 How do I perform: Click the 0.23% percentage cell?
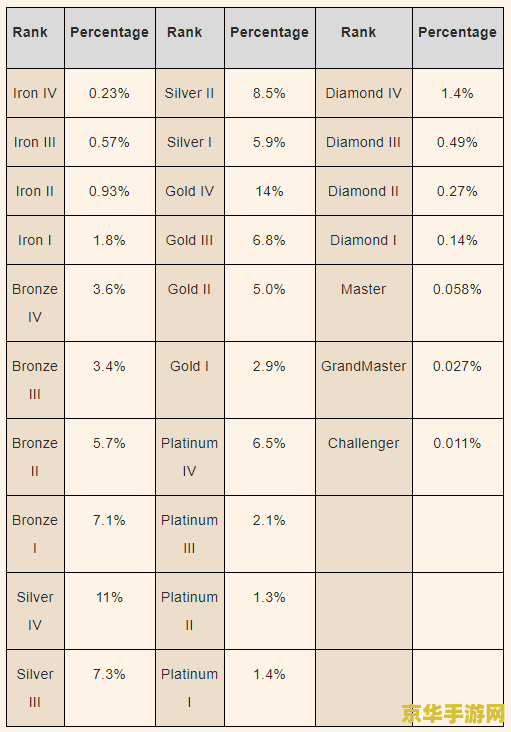coord(110,93)
